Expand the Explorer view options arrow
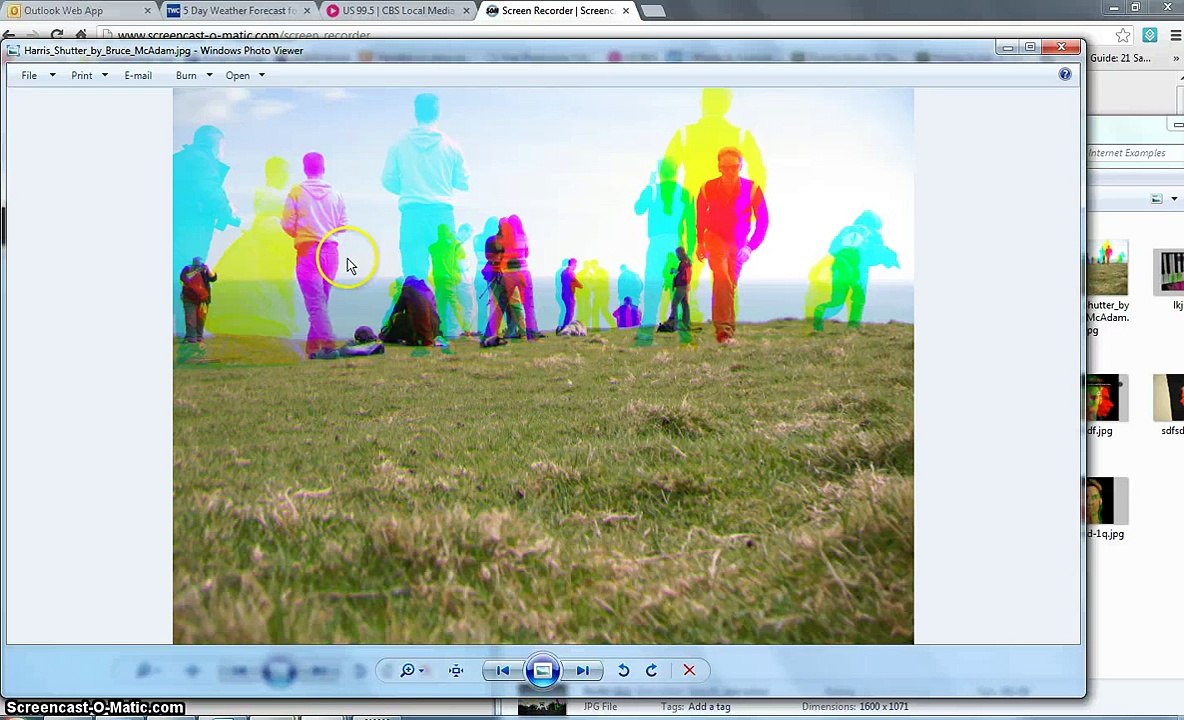Screen dimensions: 1184x720 point(1174,199)
